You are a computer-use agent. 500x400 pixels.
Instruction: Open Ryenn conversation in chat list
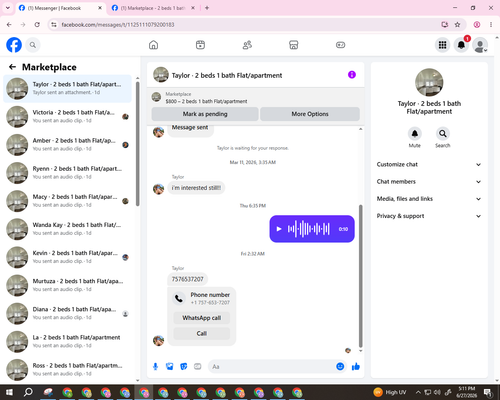click(67, 173)
